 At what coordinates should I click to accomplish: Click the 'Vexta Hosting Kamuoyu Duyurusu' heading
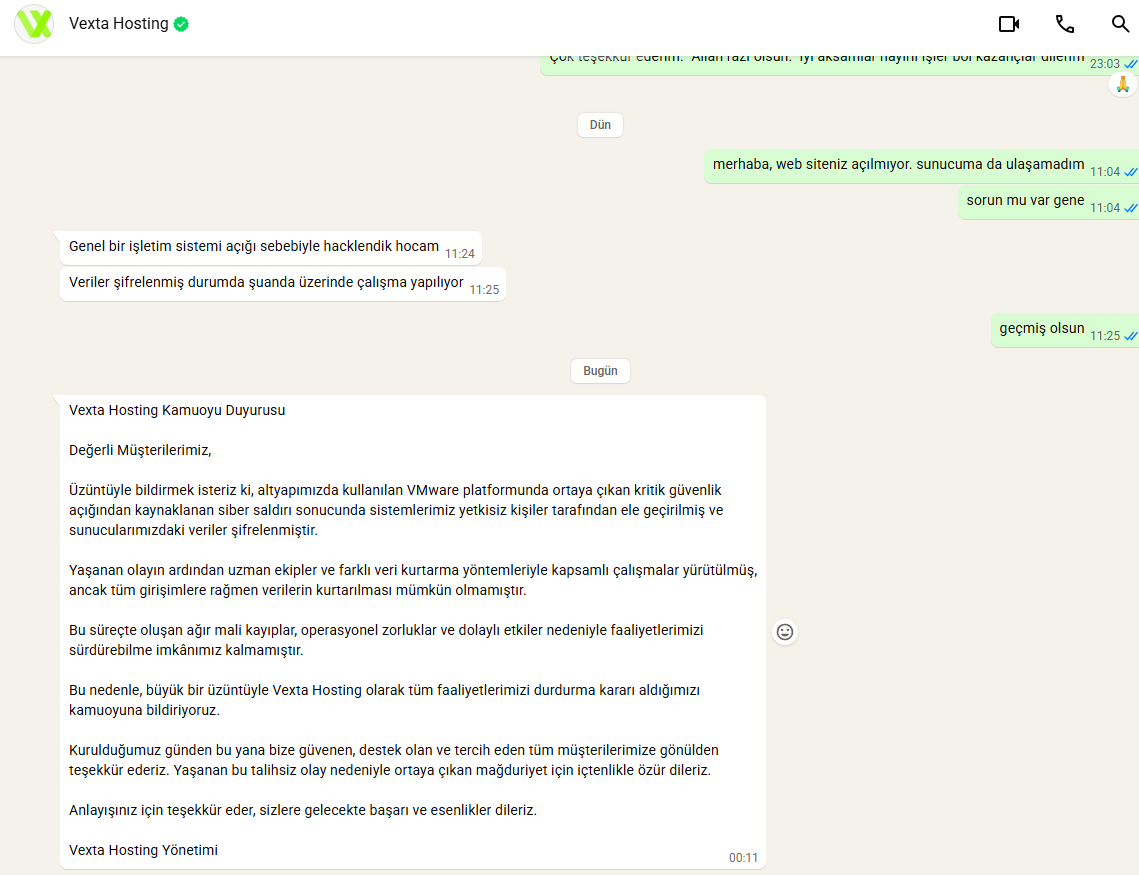(x=177, y=410)
